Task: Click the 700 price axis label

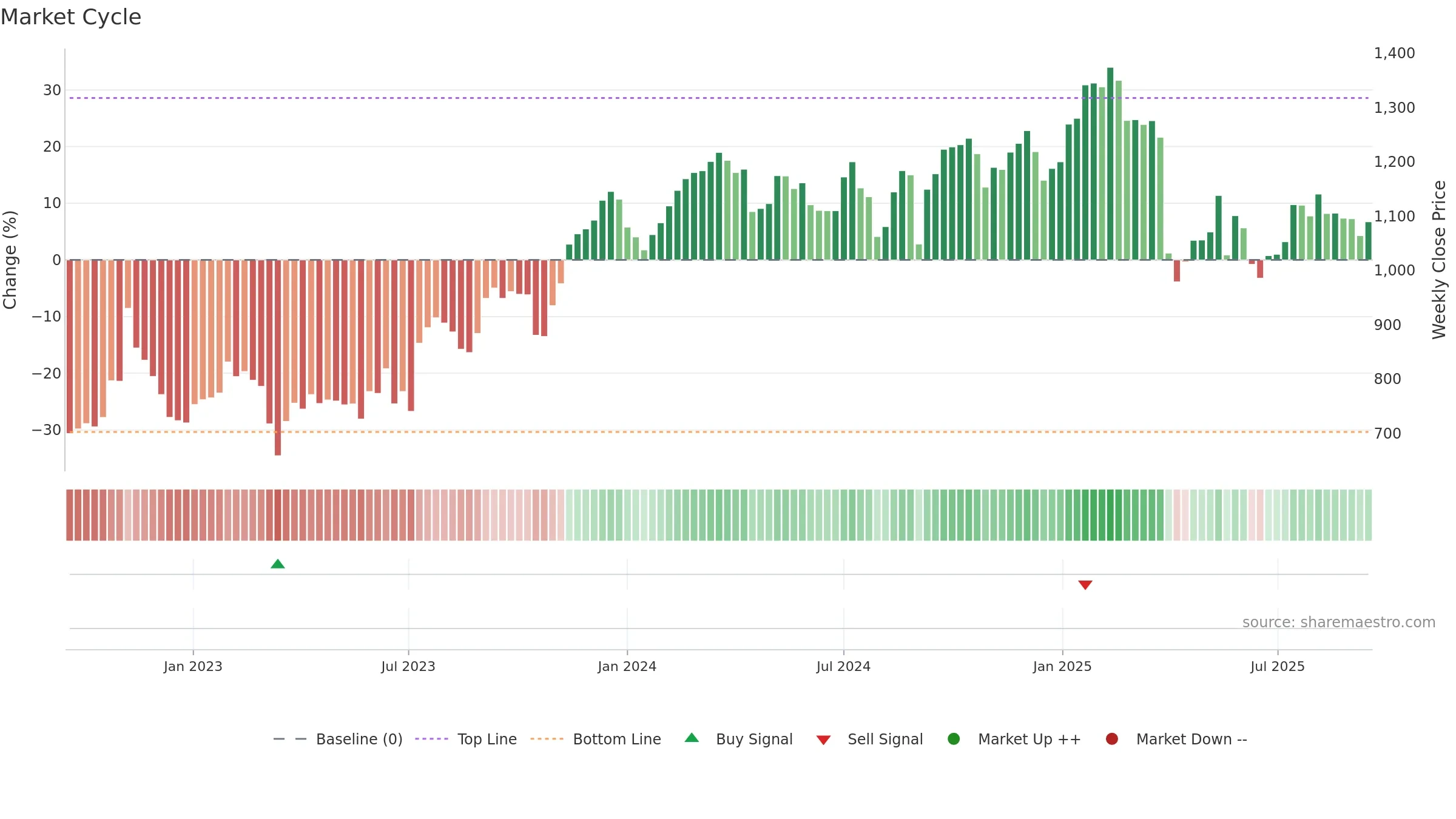Action: [1387, 433]
